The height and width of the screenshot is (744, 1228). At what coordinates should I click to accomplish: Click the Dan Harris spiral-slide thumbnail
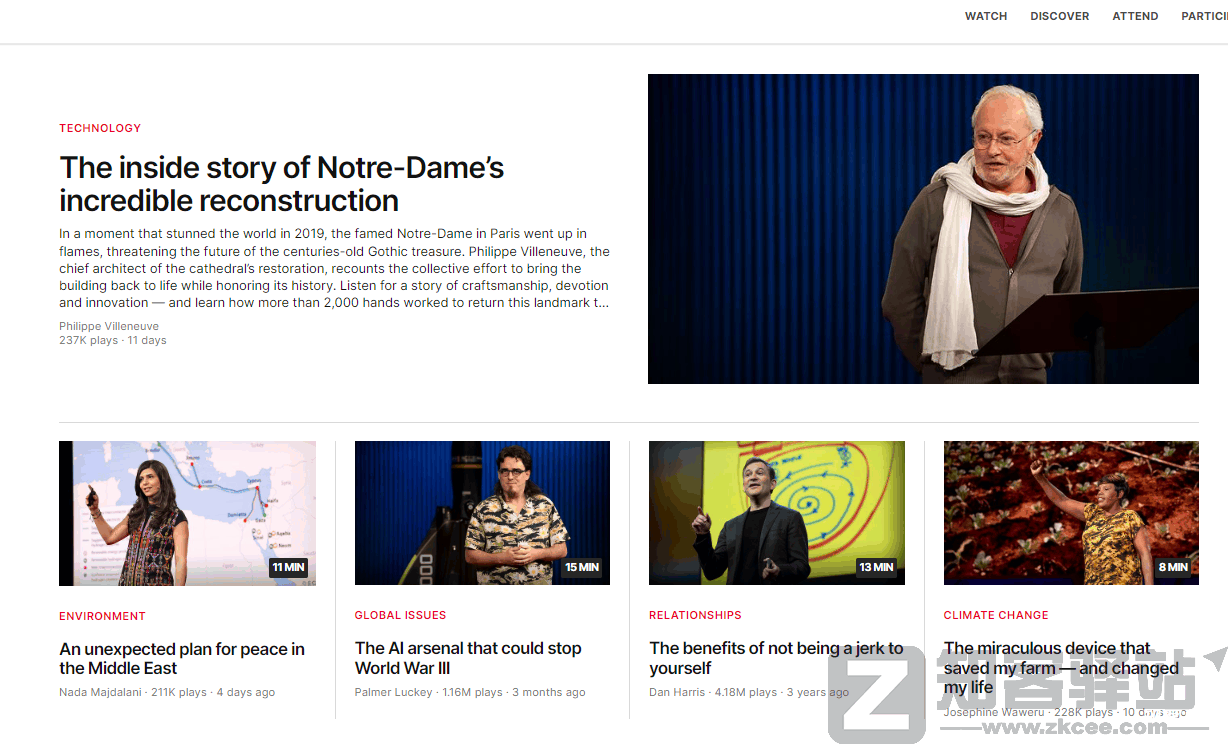tap(776, 513)
